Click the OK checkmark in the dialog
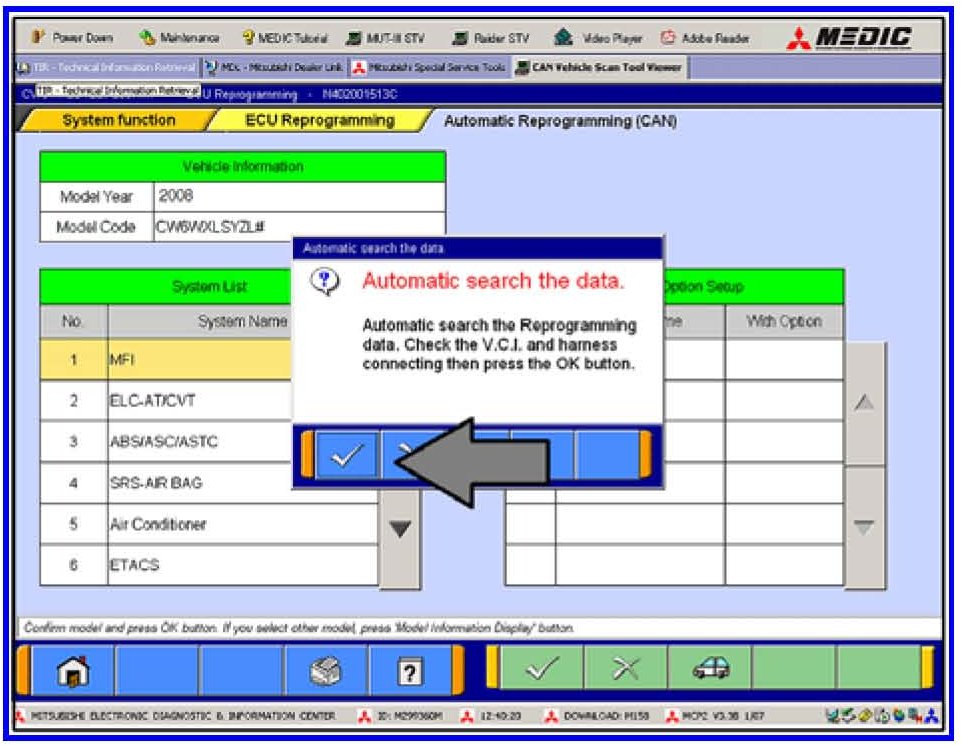961x745 pixels. pyautogui.click(x=347, y=457)
